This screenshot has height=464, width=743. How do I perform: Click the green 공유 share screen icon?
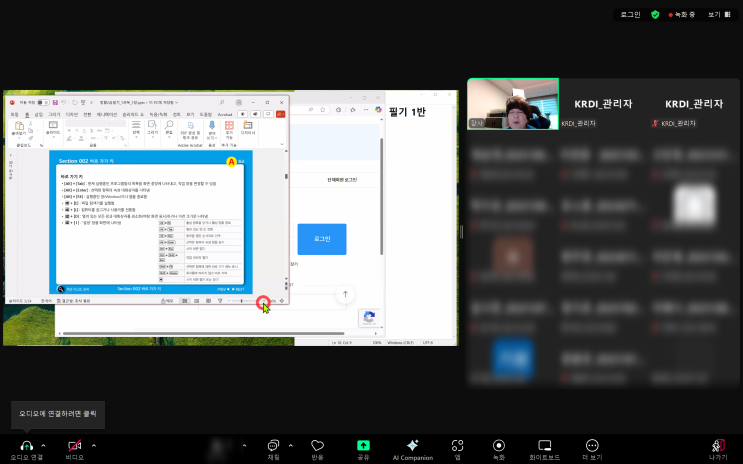363,446
